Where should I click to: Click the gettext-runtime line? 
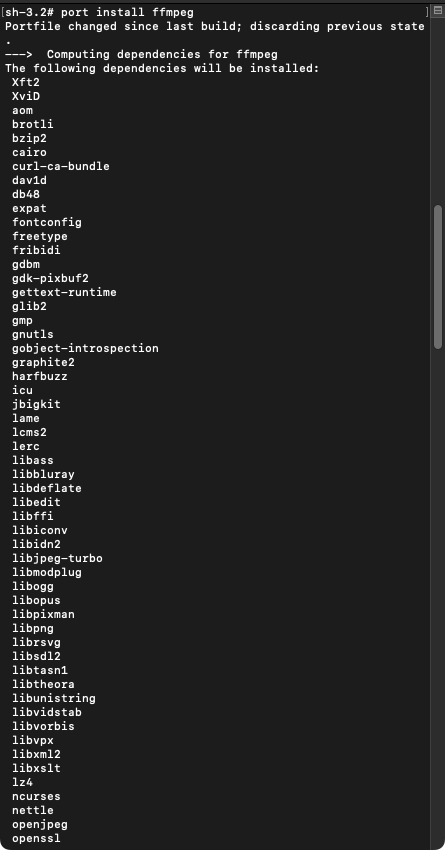click(65, 292)
